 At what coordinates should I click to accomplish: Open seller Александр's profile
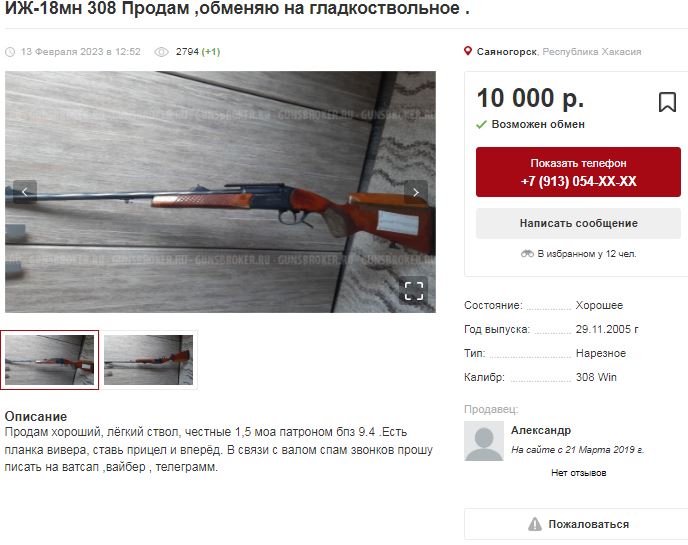click(541, 430)
